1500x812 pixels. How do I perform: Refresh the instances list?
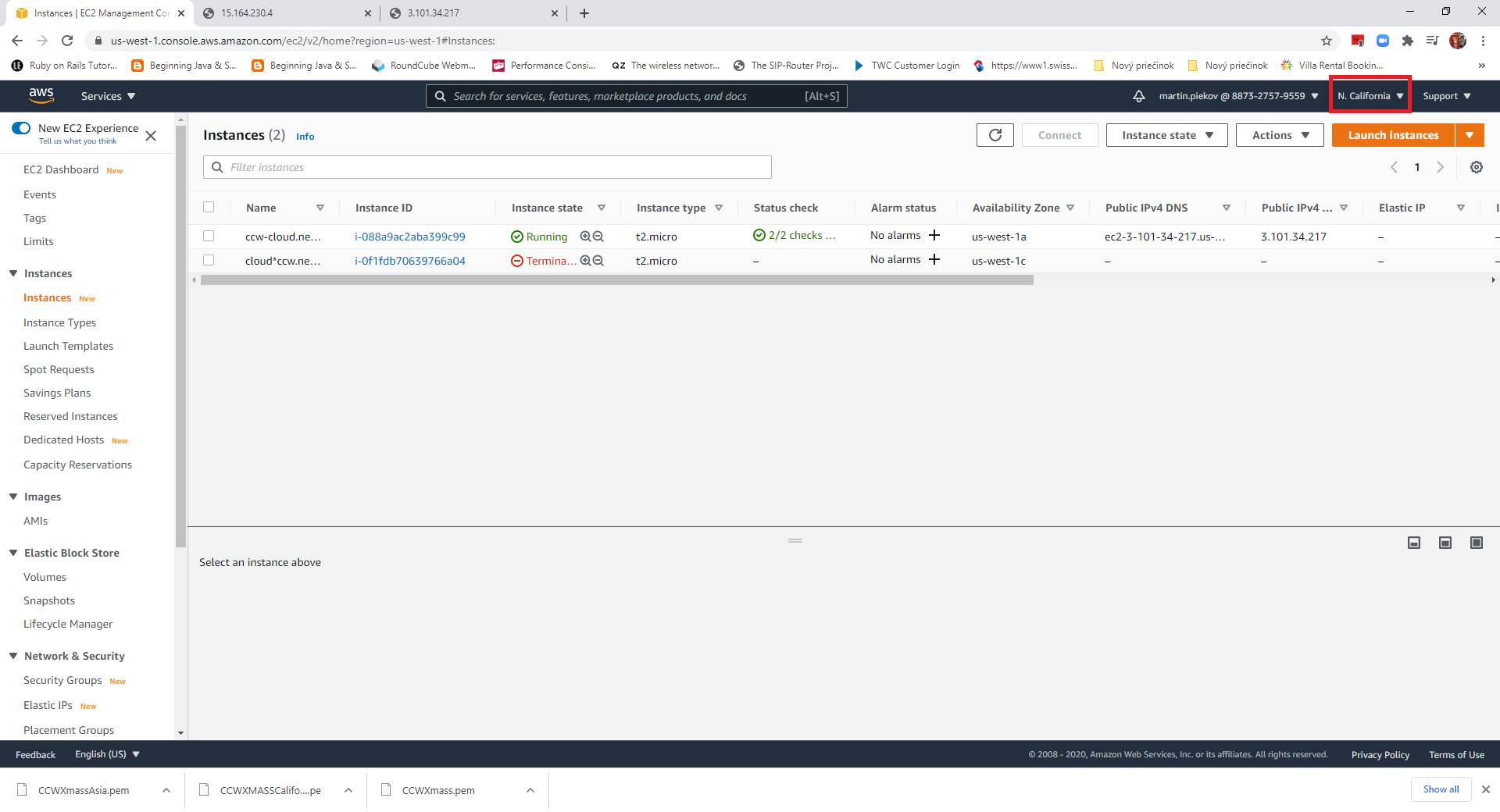[995, 135]
